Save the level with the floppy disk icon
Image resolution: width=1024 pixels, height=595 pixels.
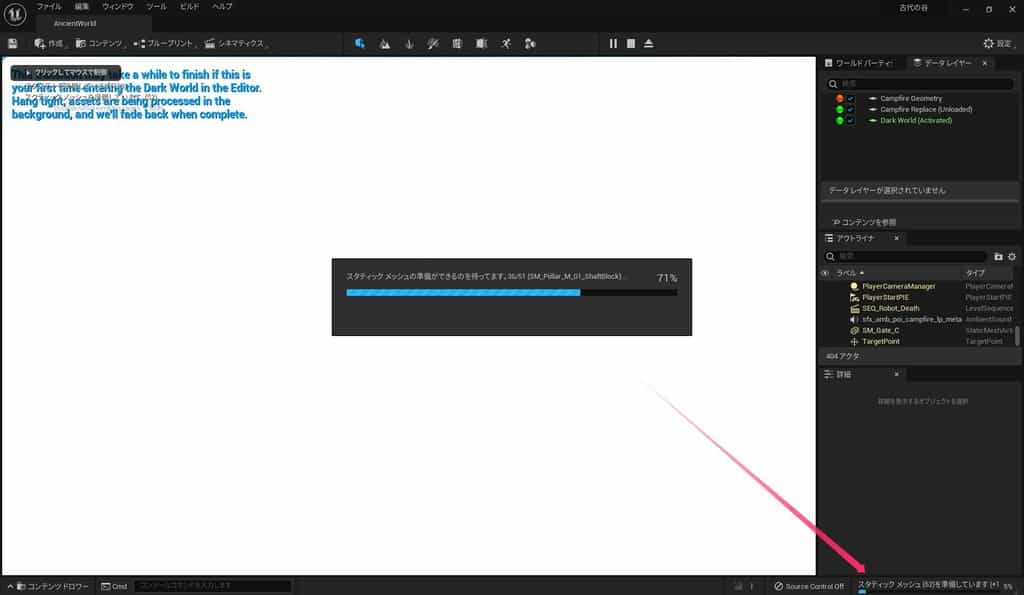(x=12, y=43)
